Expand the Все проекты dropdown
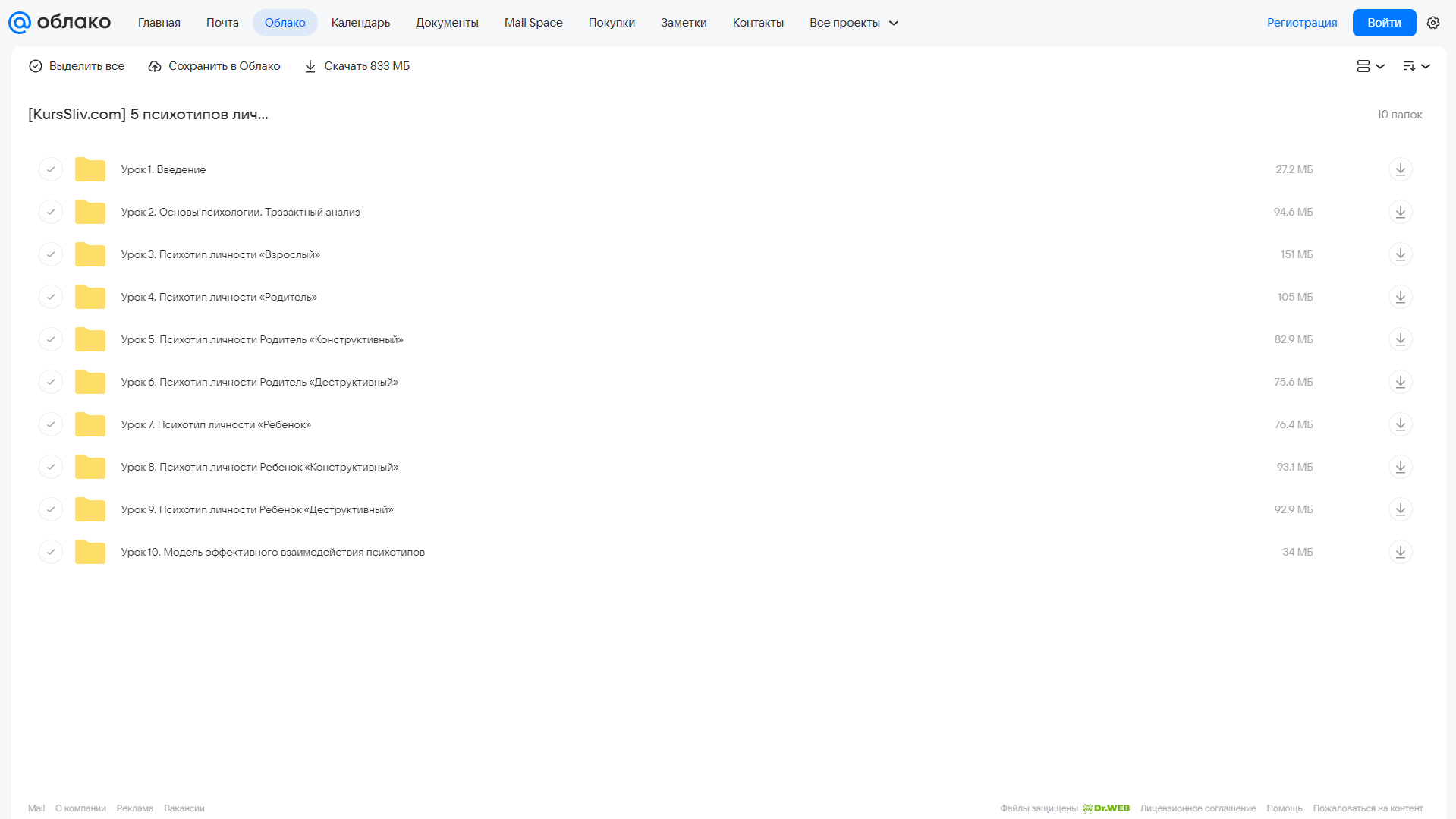 [854, 23]
